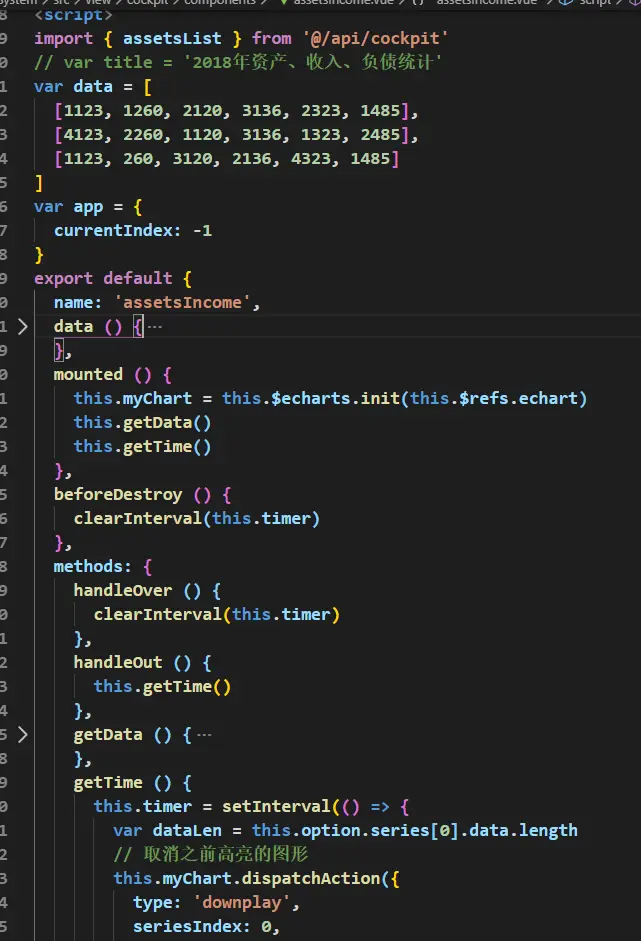
Task: Click the value 4123 in the data array
Action: coord(83,134)
